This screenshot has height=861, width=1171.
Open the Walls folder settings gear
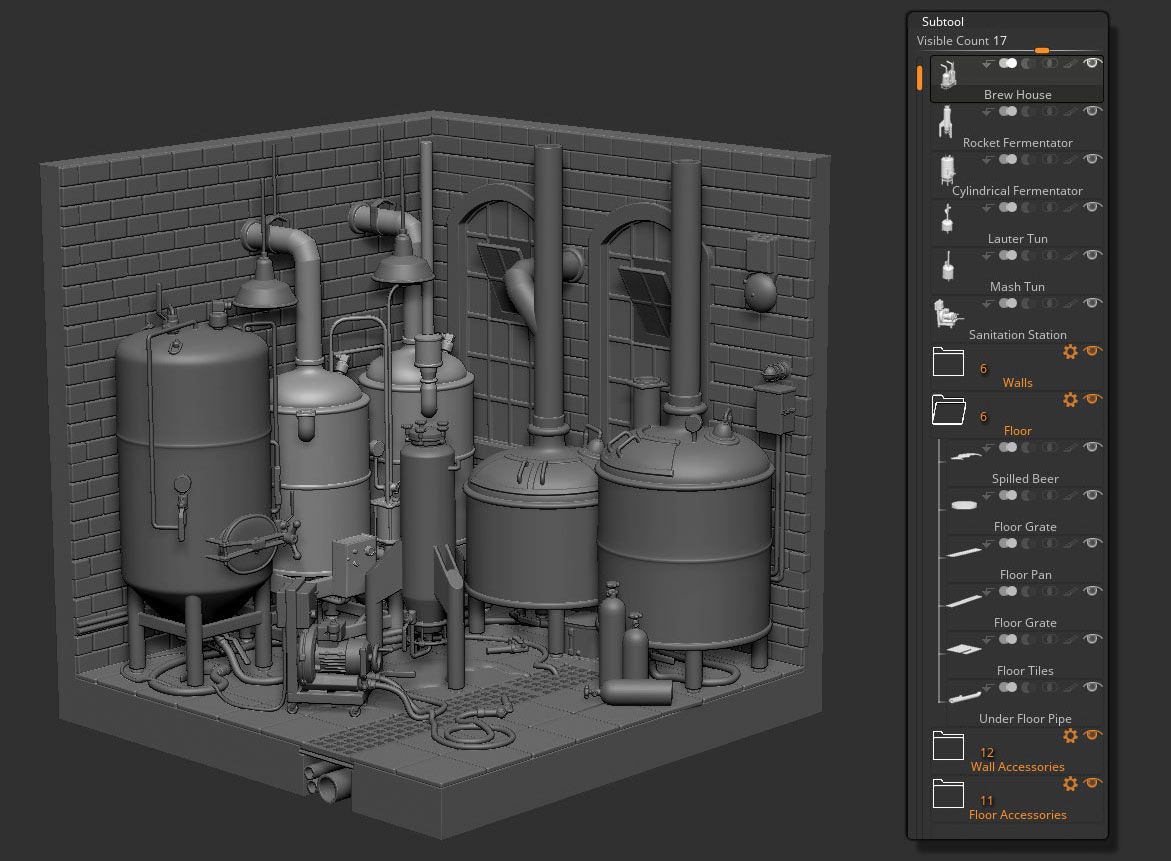point(1070,351)
